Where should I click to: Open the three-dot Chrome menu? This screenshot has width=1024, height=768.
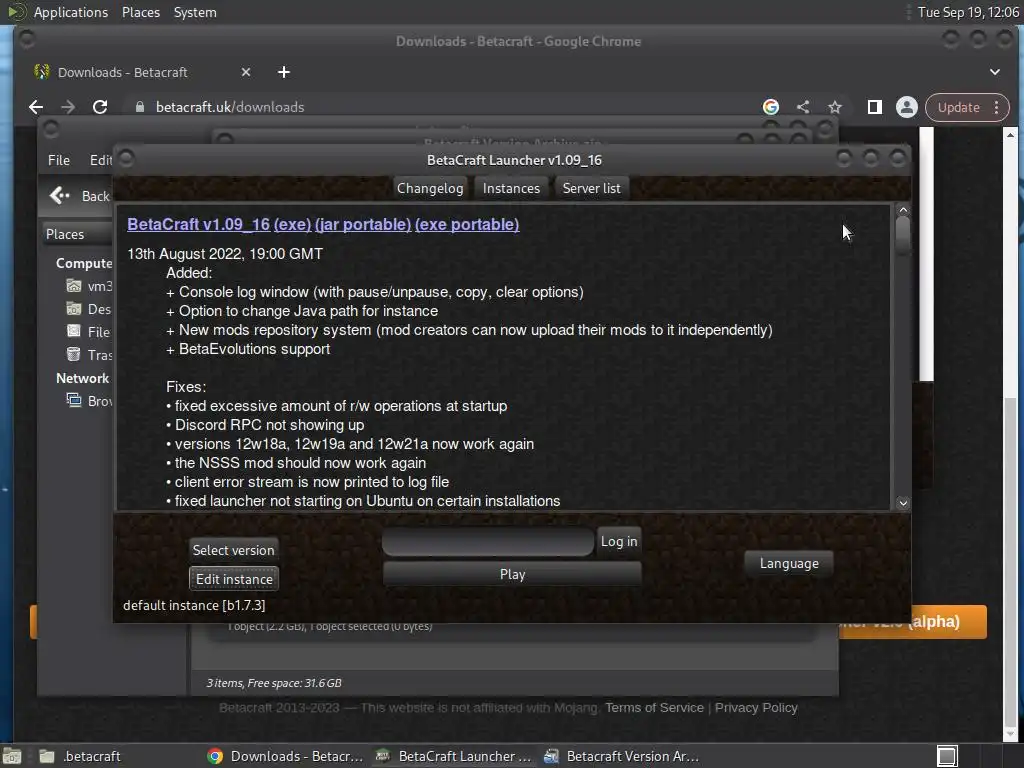click(x=997, y=107)
